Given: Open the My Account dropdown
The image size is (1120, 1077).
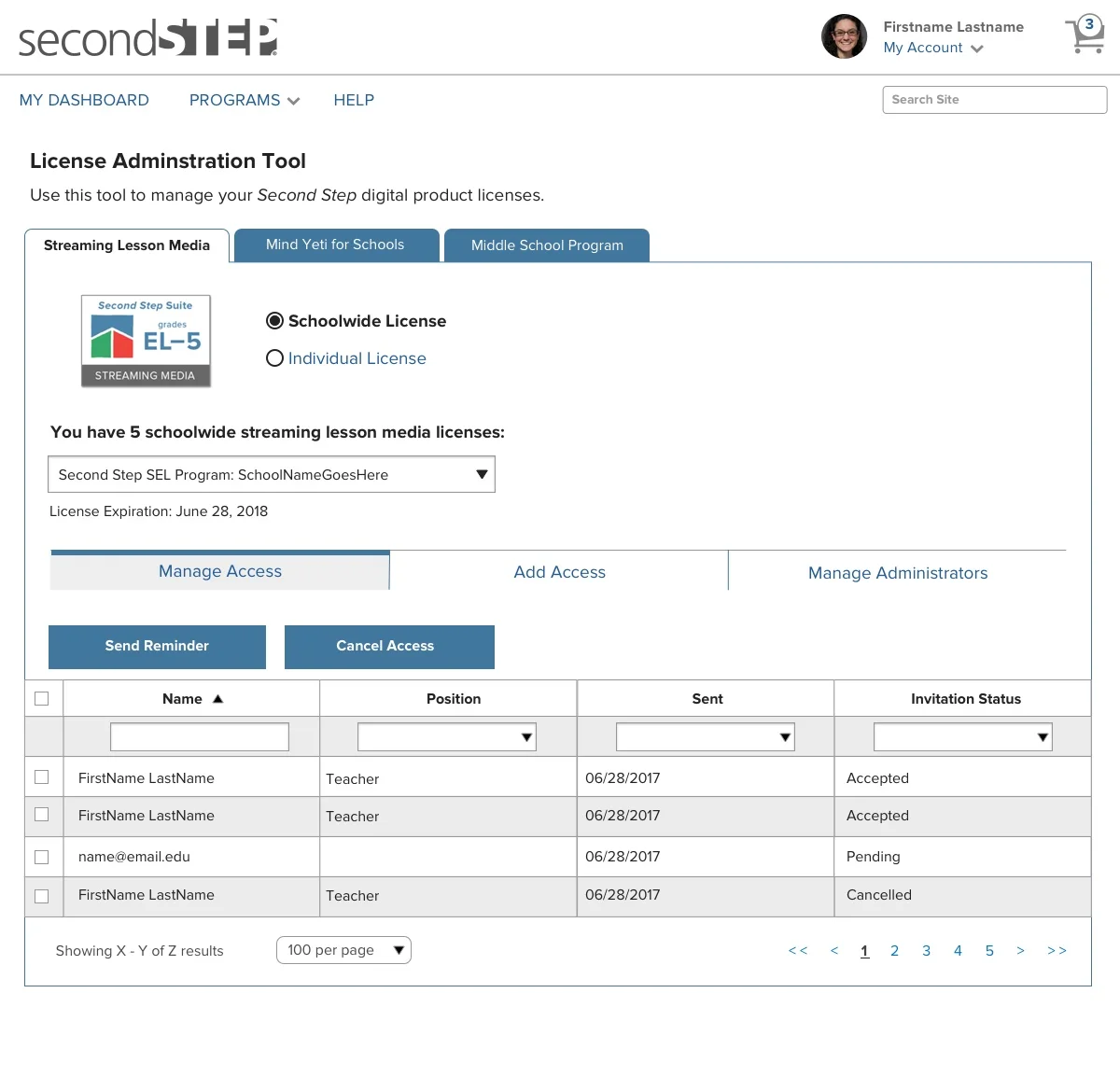Looking at the screenshot, I should pos(932,48).
